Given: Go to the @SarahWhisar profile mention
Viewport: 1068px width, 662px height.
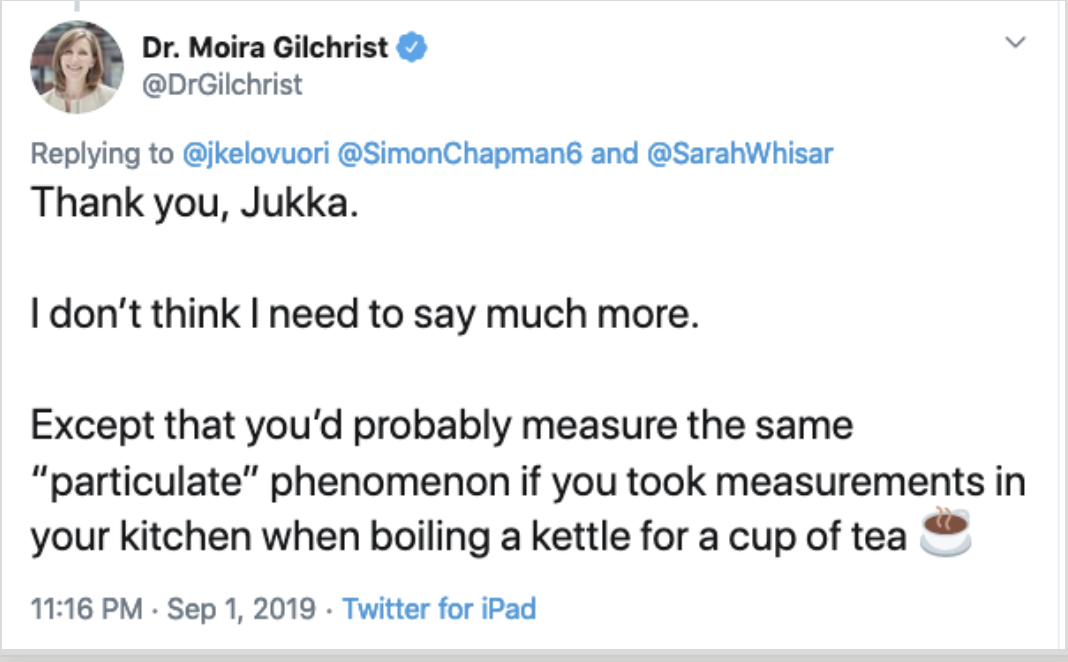Looking at the screenshot, I should 742,153.
